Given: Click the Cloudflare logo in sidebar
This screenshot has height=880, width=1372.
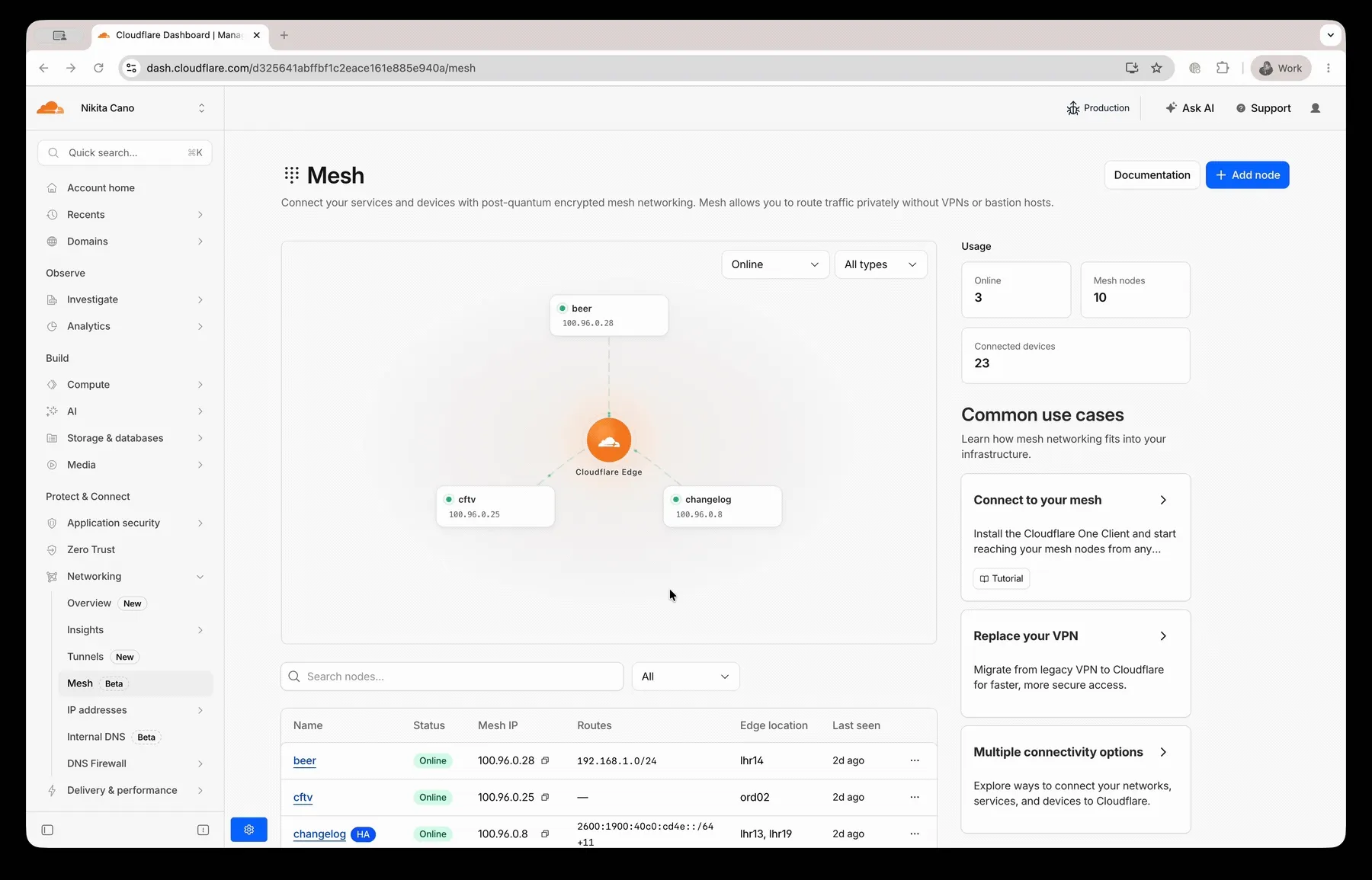Looking at the screenshot, I should click(x=50, y=108).
